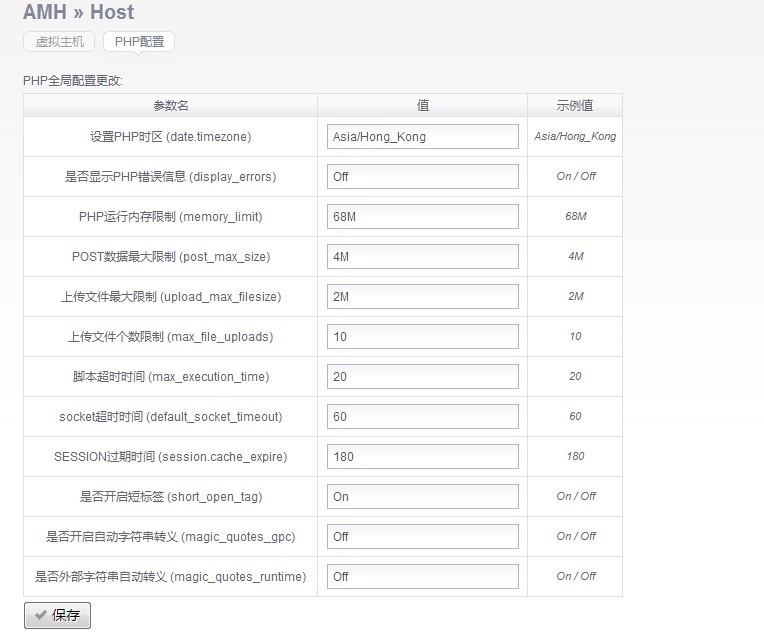Select the default_socket_timeout input field
764x635 pixels.
[422, 417]
